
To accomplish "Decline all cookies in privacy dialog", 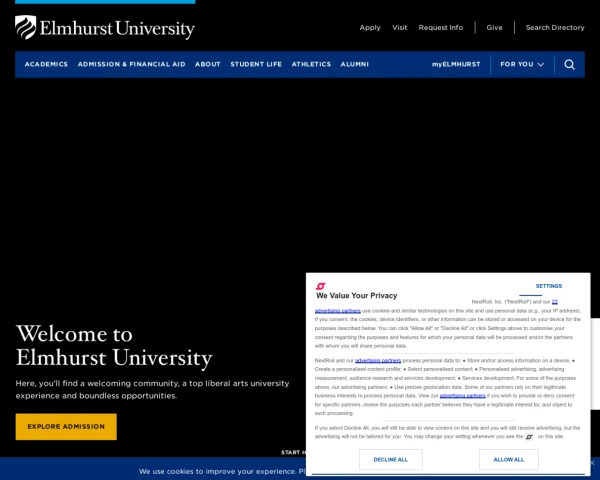I will [x=391, y=459].
